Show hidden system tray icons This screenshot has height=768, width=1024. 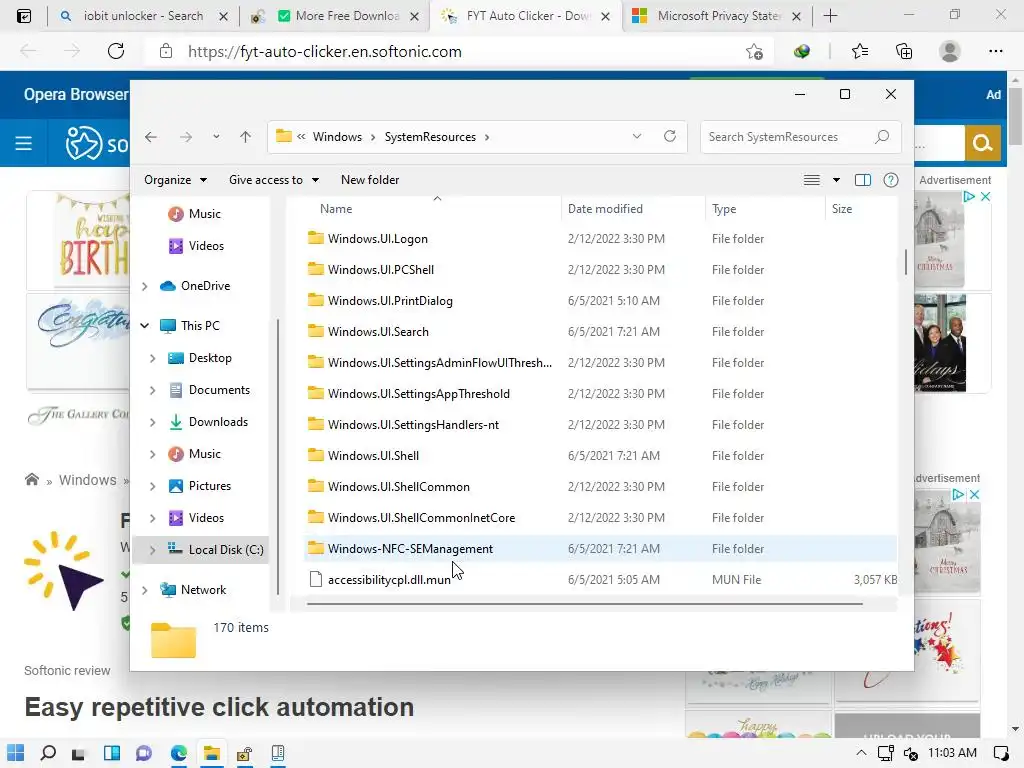861,753
